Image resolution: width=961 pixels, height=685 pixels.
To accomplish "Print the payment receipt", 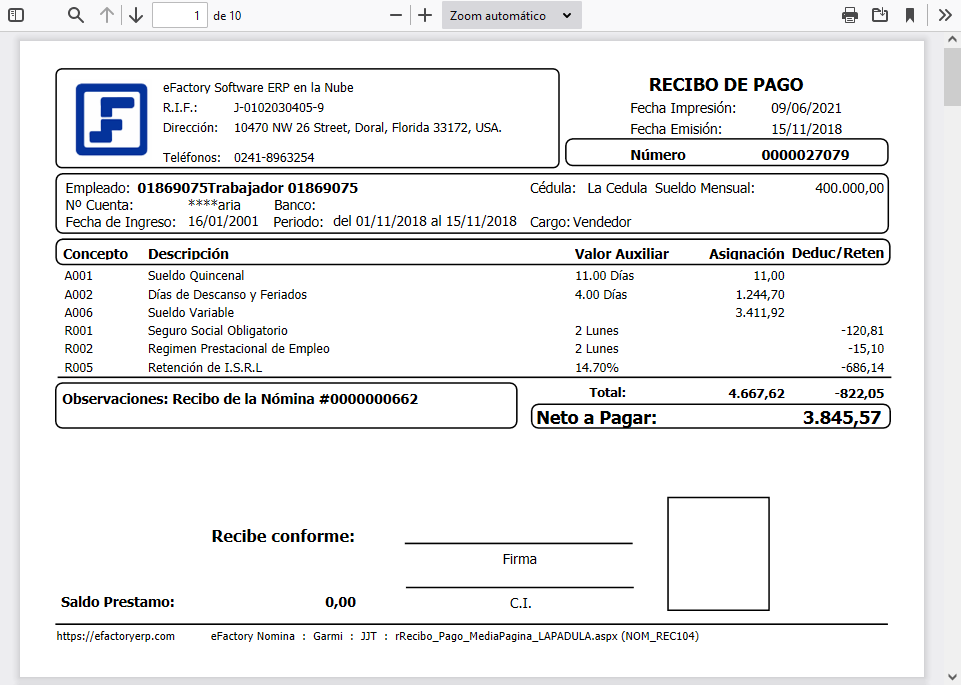I will pyautogui.click(x=849, y=15).
